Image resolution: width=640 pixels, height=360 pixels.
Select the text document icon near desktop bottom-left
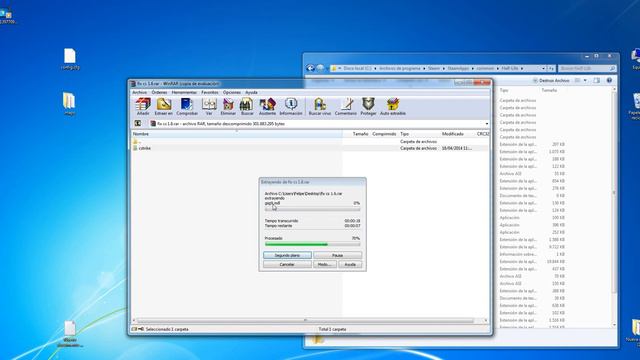click(70, 334)
